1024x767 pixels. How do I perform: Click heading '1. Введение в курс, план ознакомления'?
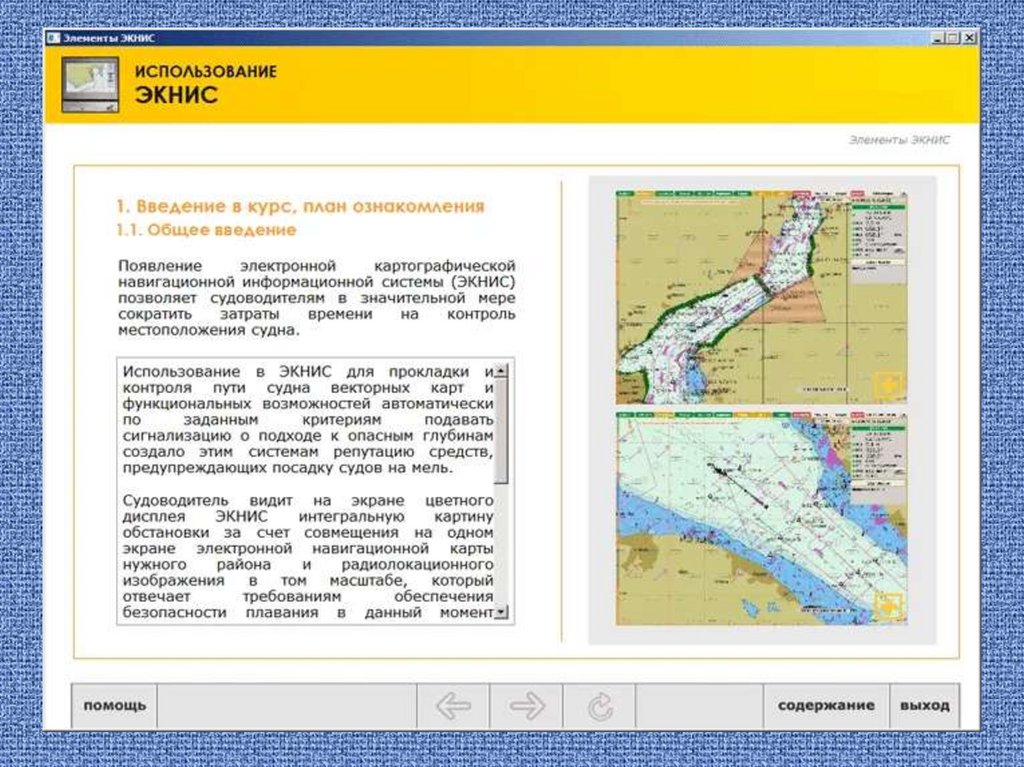point(300,206)
